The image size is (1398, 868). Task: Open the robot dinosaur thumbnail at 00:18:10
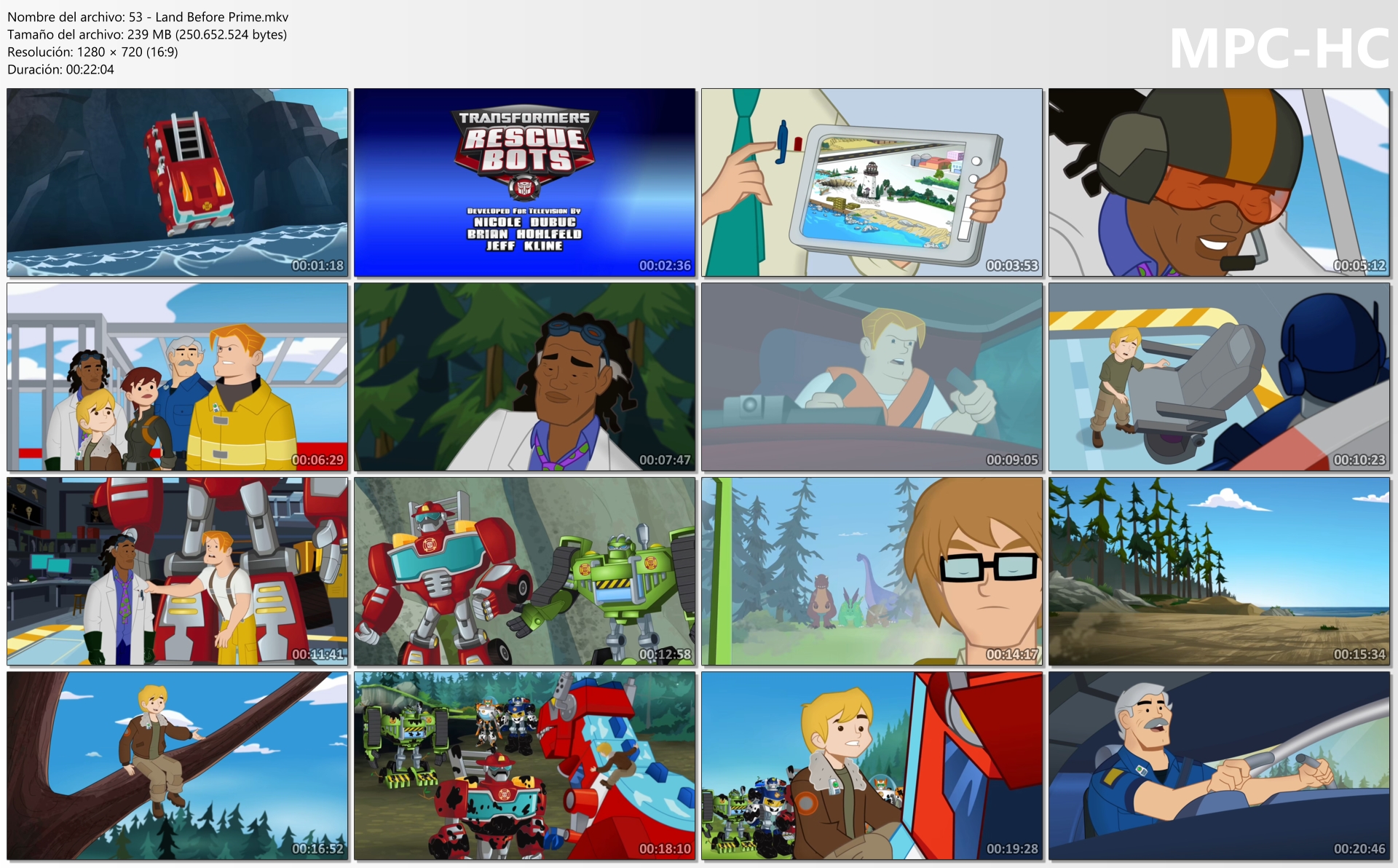(x=525, y=766)
